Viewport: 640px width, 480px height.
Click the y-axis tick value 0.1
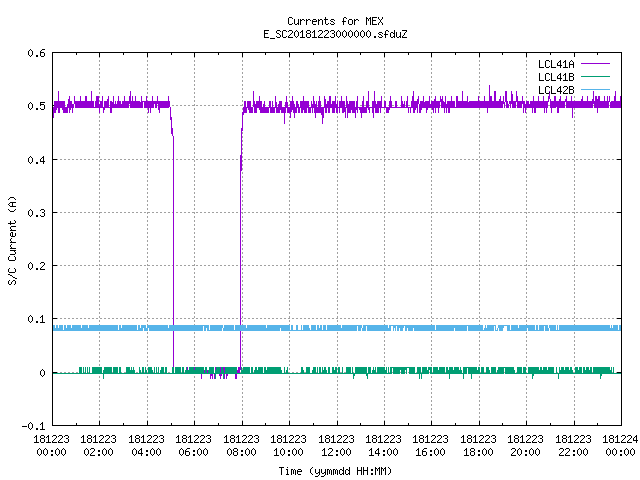coord(36,319)
